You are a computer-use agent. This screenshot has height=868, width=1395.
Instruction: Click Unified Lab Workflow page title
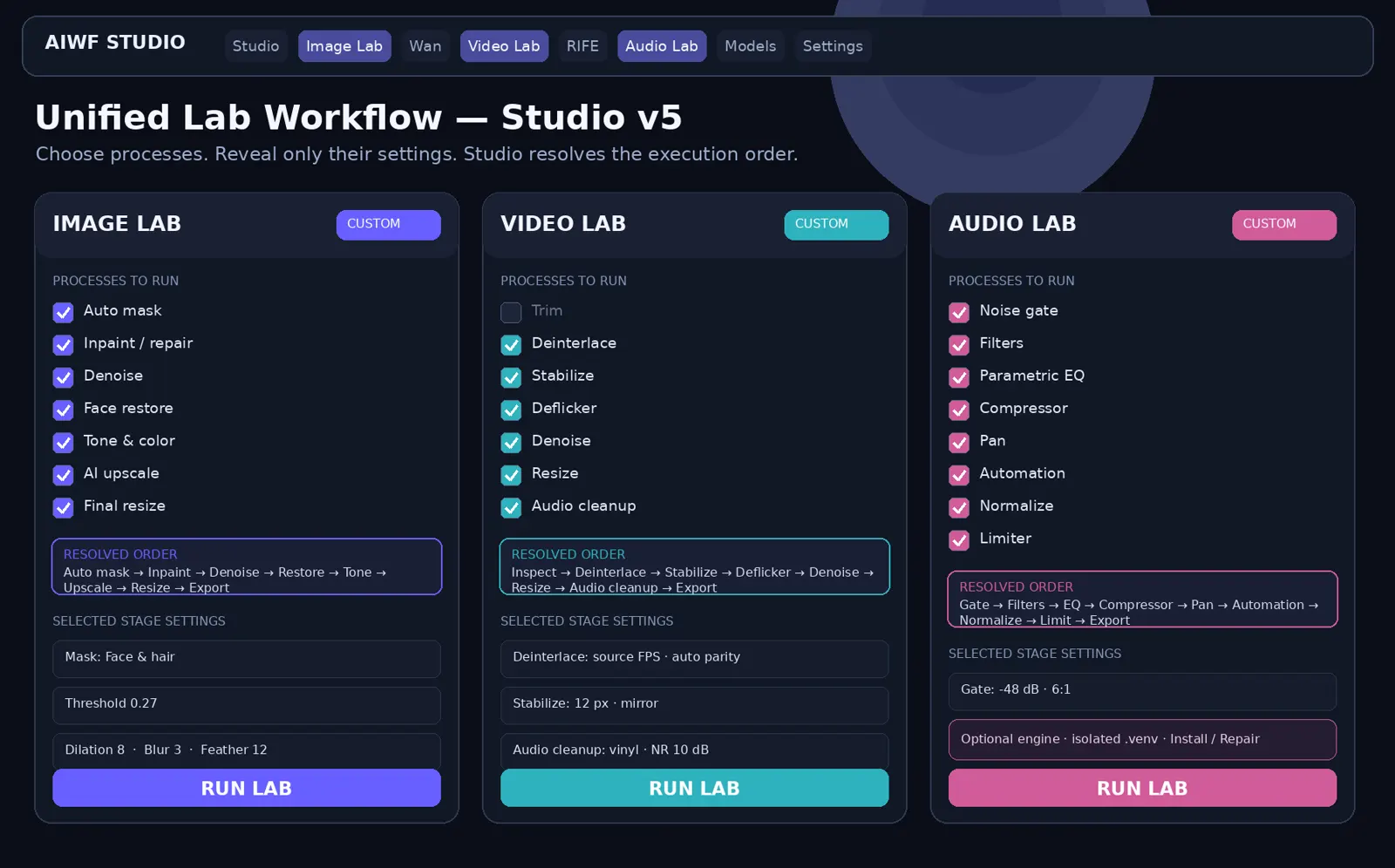pyautogui.click(x=358, y=118)
